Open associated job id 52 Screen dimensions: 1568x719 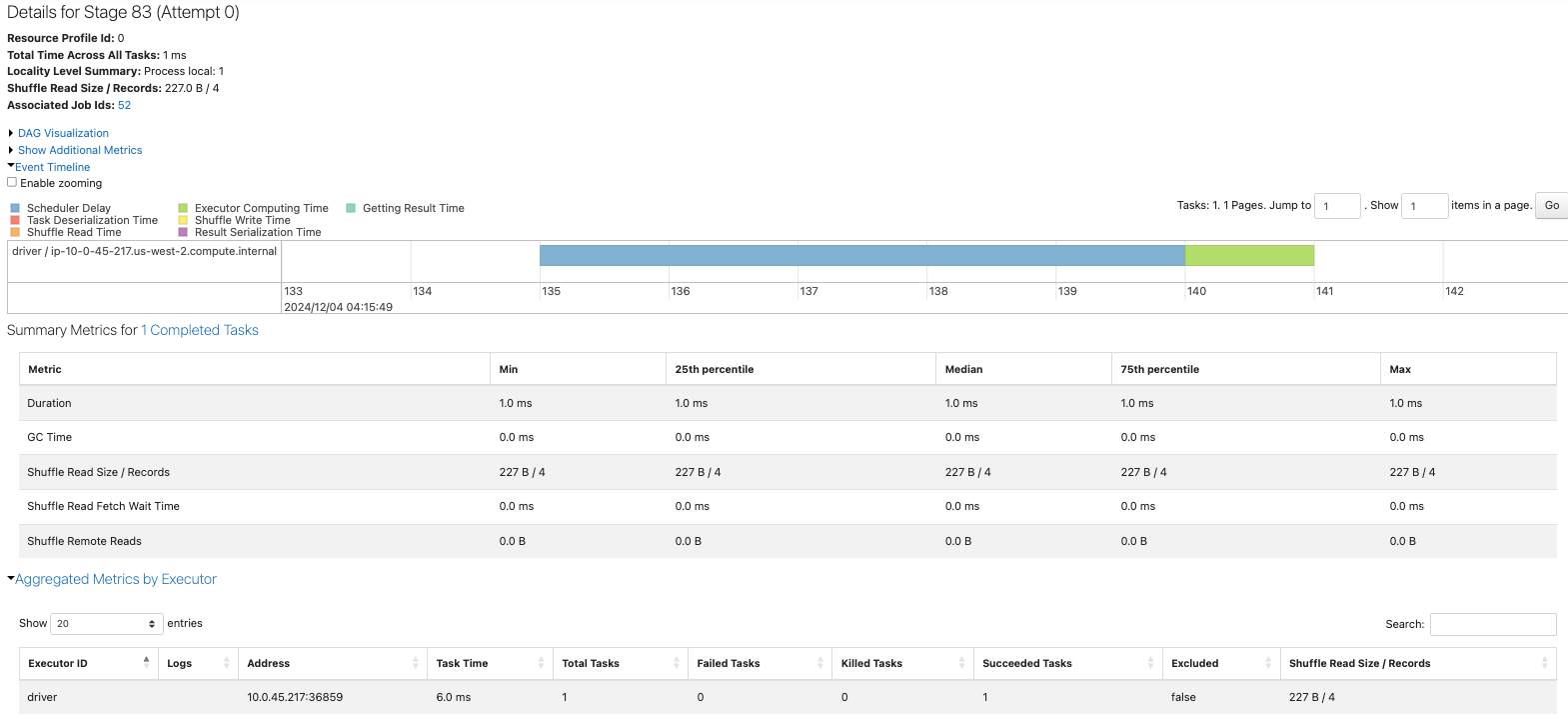(124, 105)
